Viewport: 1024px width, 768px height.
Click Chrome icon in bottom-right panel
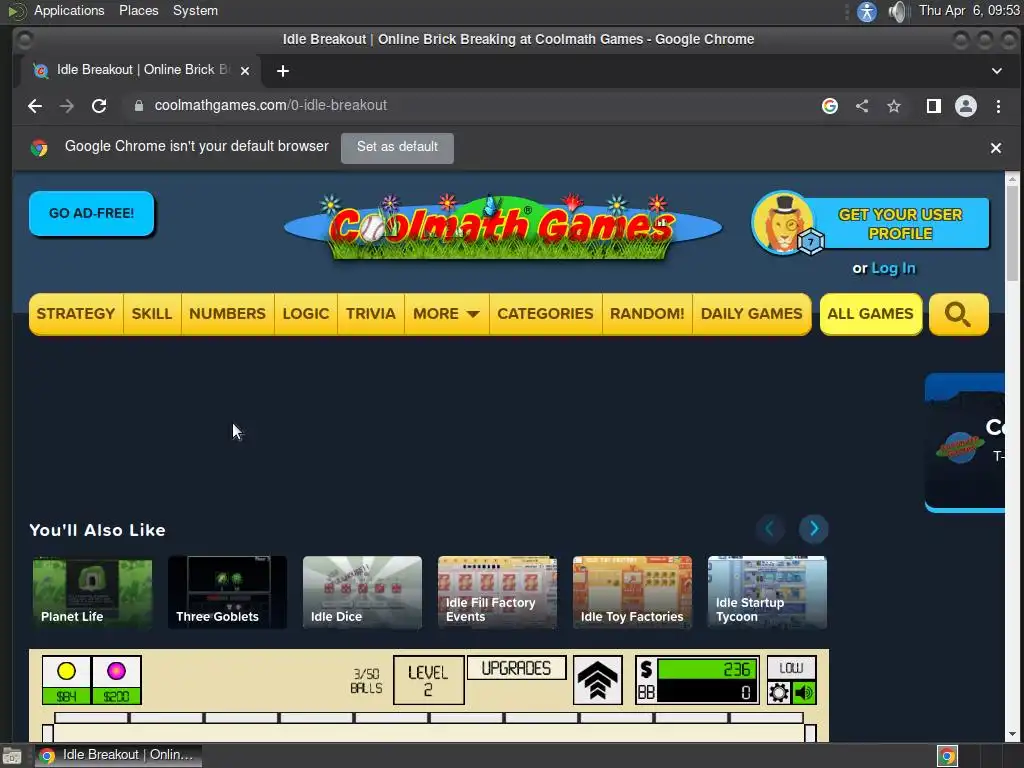coord(947,756)
